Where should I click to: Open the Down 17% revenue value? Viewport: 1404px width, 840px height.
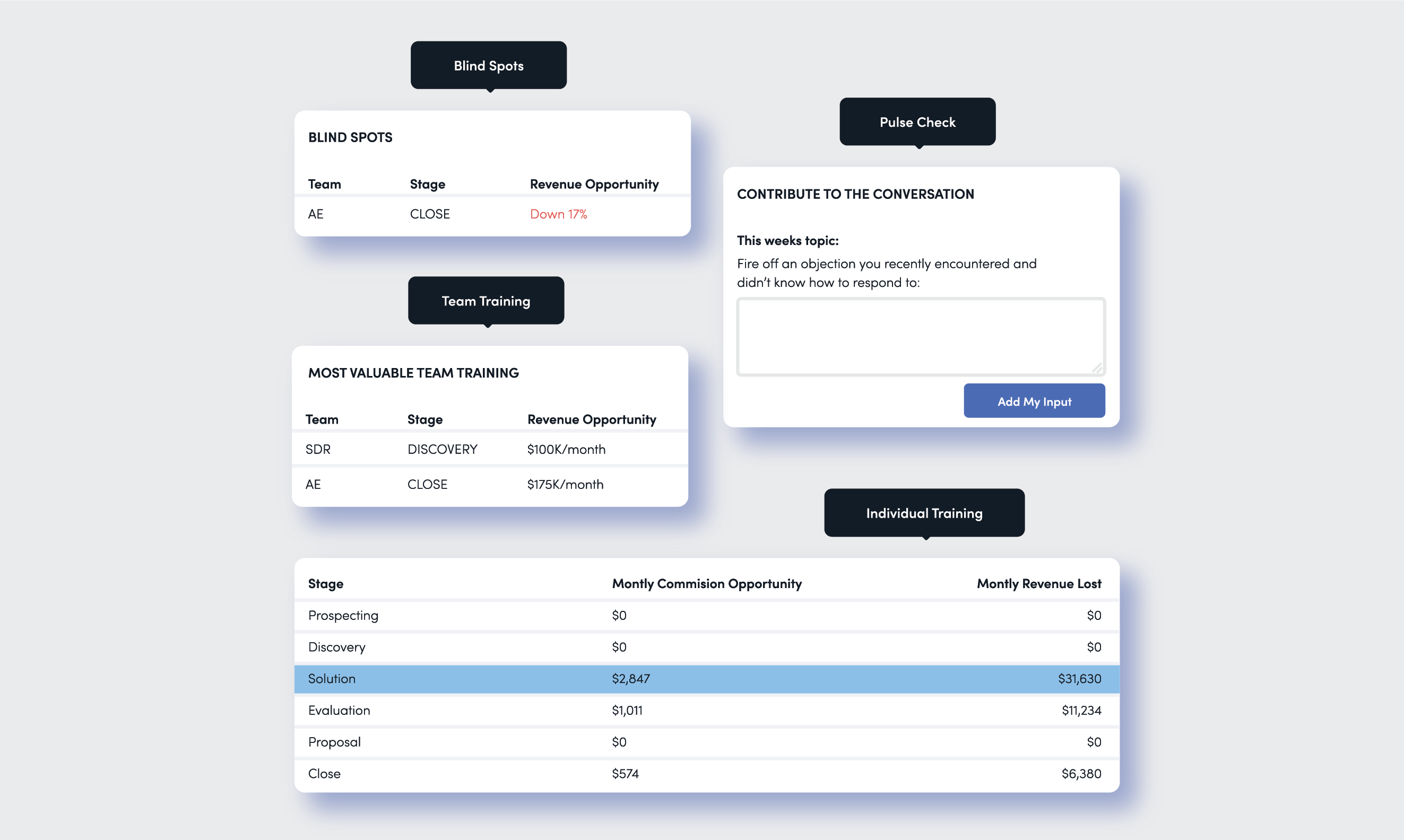tap(558, 214)
